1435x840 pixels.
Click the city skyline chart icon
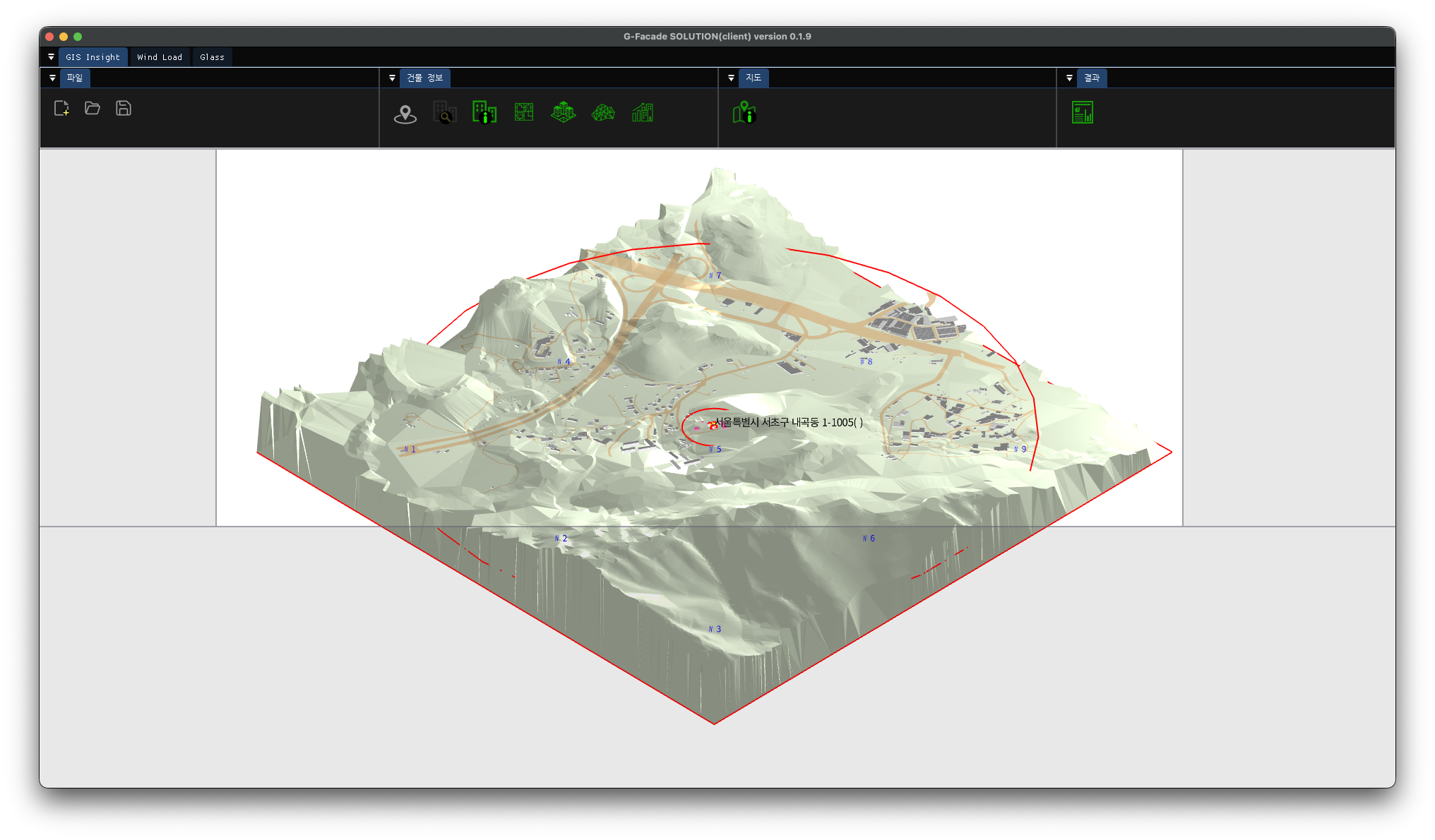point(643,112)
